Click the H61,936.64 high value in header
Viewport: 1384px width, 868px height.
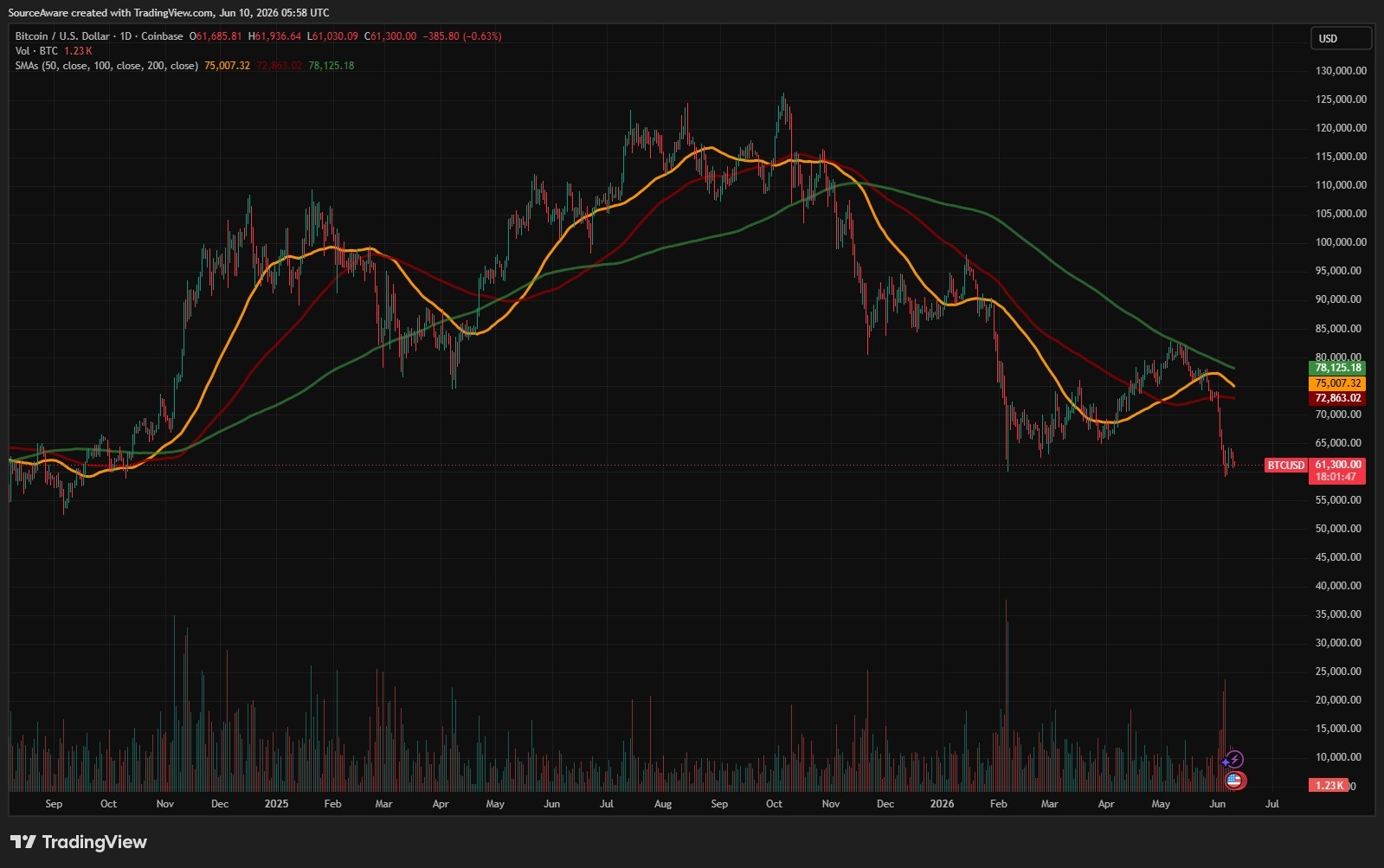click(274, 36)
